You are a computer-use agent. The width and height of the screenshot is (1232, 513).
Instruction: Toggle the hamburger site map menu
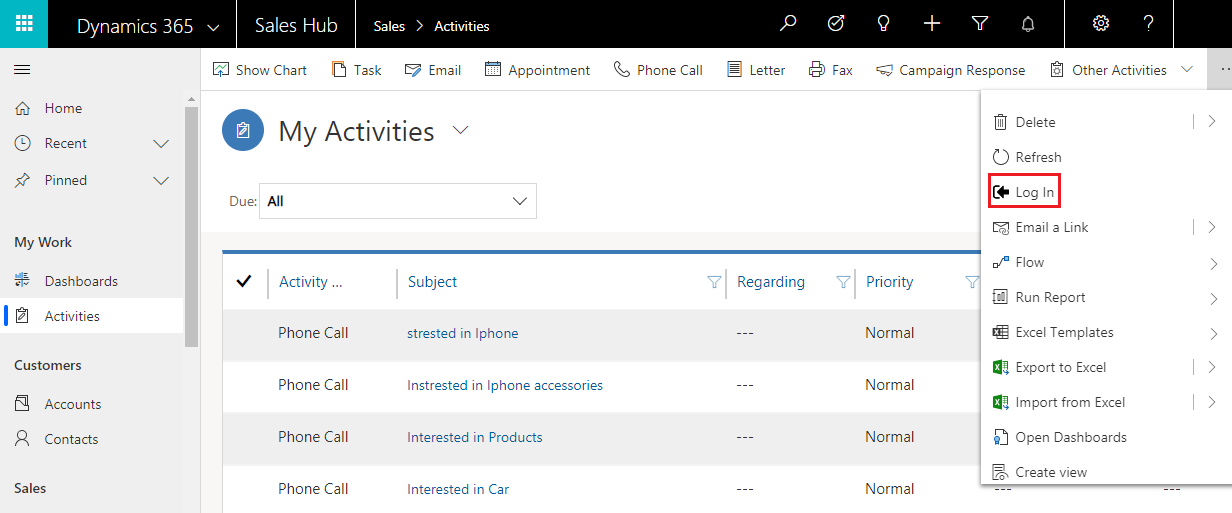[22, 69]
